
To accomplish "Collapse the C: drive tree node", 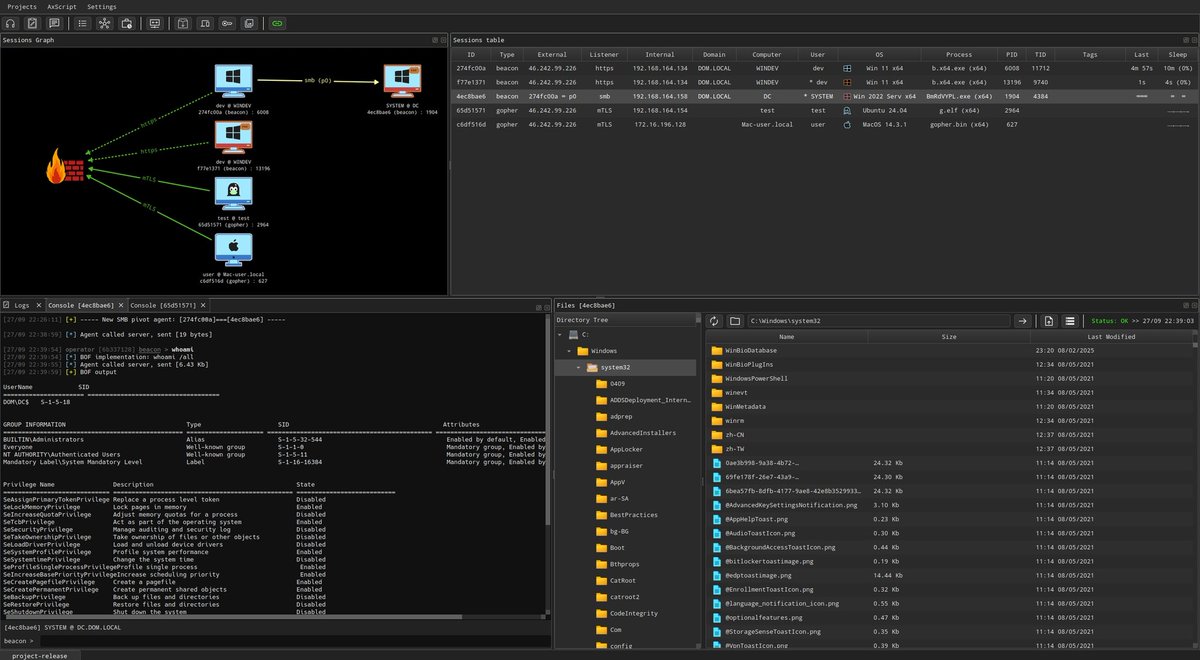I will point(560,334).
